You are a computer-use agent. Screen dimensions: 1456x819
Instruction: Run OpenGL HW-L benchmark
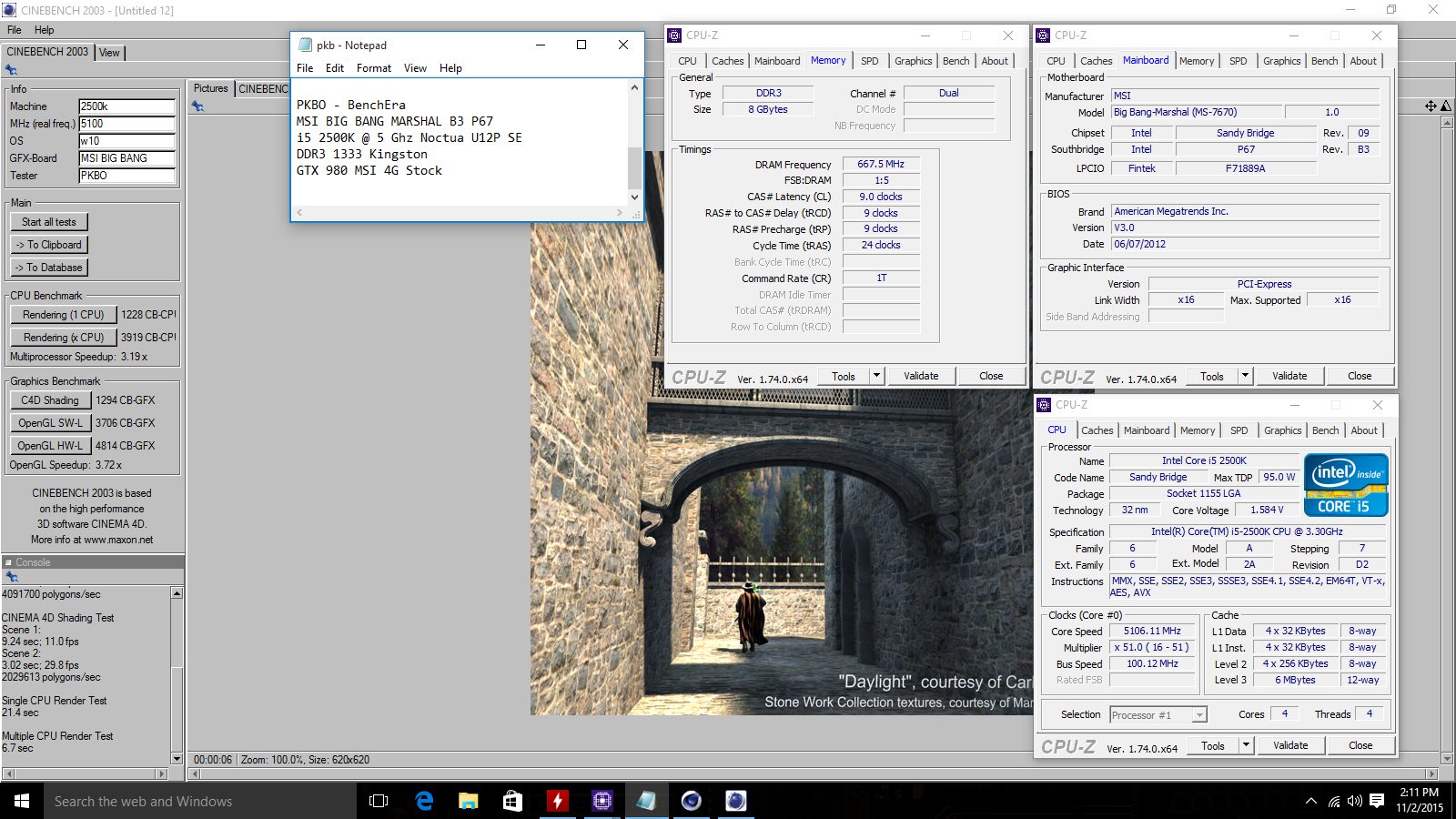(x=50, y=446)
